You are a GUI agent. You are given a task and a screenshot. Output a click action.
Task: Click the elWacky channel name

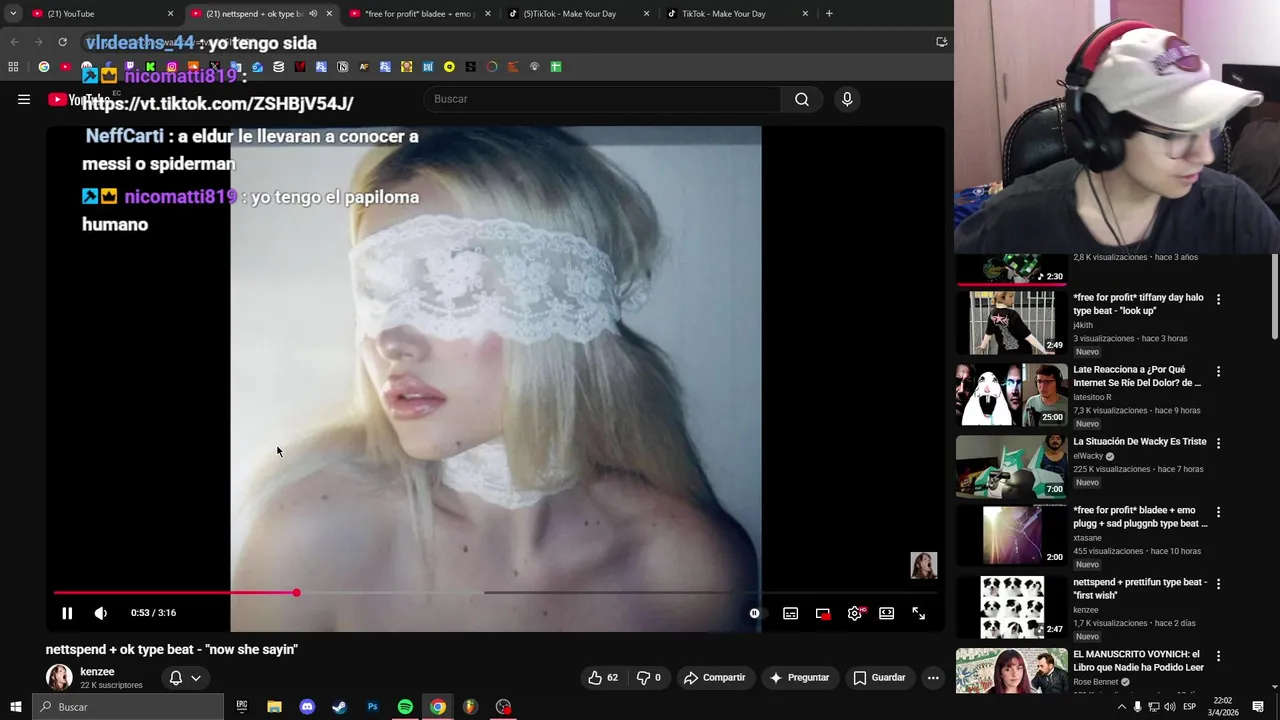1087,456
